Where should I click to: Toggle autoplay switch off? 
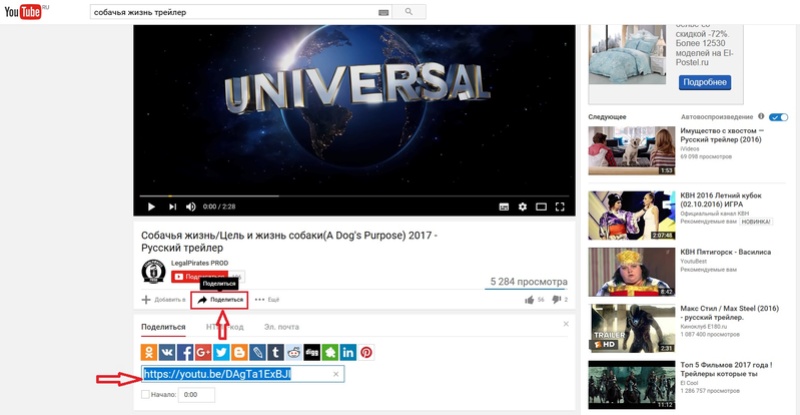click(x=779, y=117)
